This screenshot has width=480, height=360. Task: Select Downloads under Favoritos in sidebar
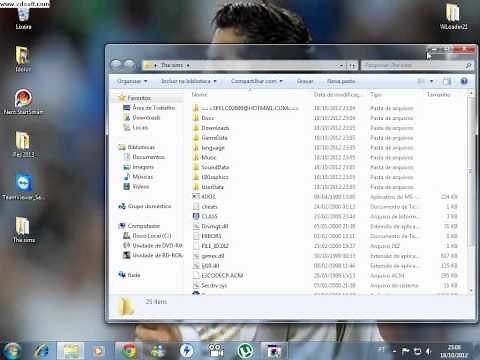pyautogui.click(x=142, y=118)
